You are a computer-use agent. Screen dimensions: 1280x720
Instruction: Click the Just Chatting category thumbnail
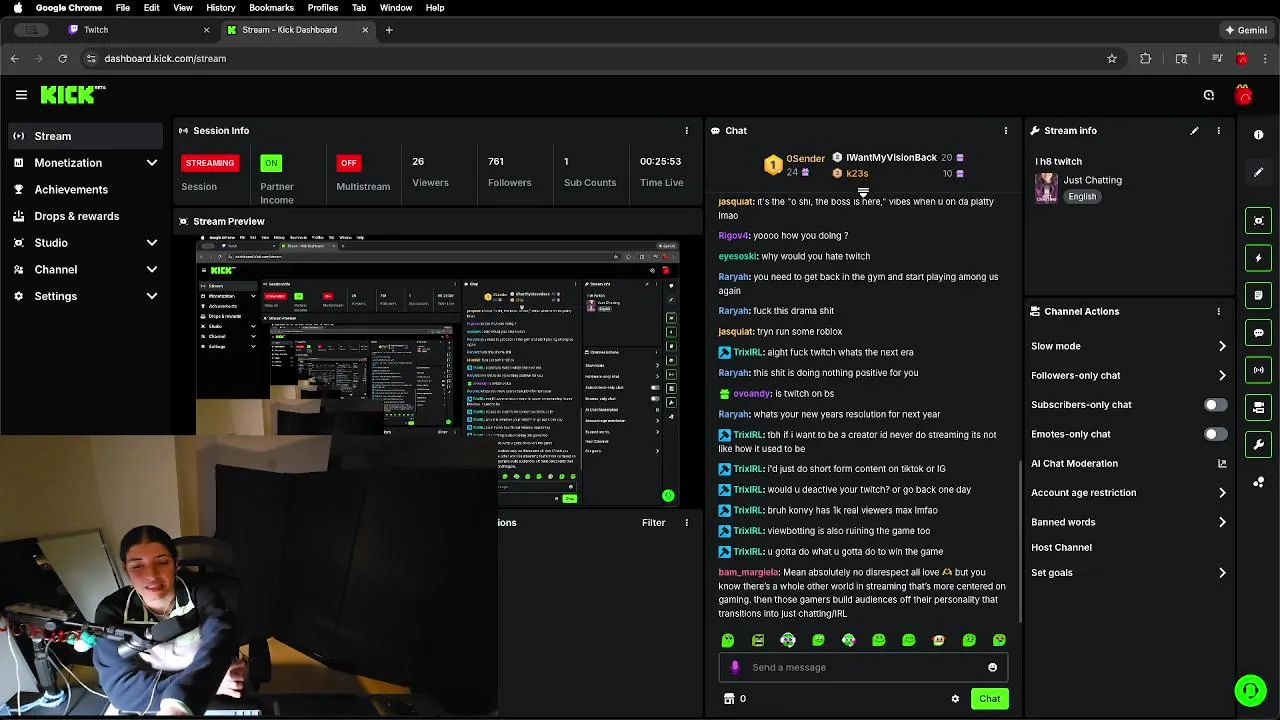1046,188
